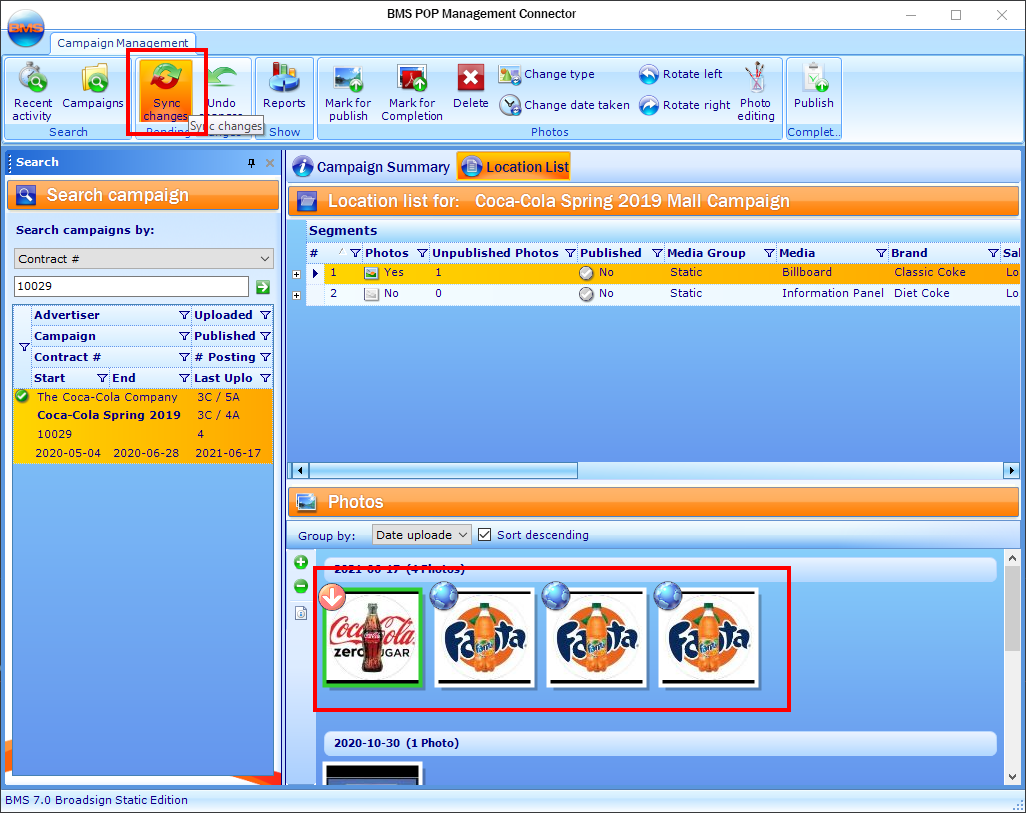Image resolution: width=1026 pixels, height=813 pixels.
Task: Open the Search campaigns by dropdown
Action: tap(143, 259)
